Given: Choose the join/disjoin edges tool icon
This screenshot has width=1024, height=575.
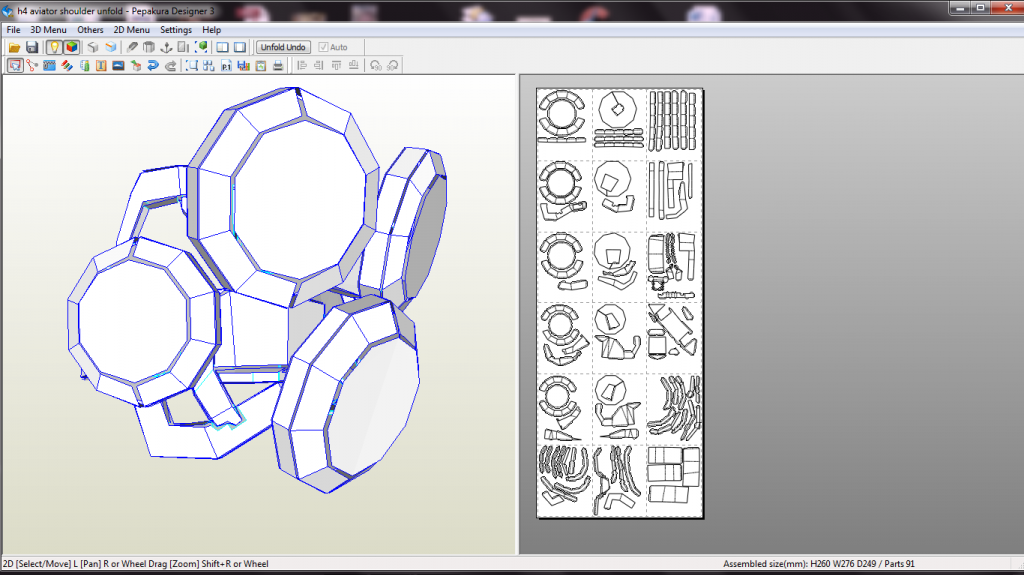Looking at the screenshot, I should 32,66.
